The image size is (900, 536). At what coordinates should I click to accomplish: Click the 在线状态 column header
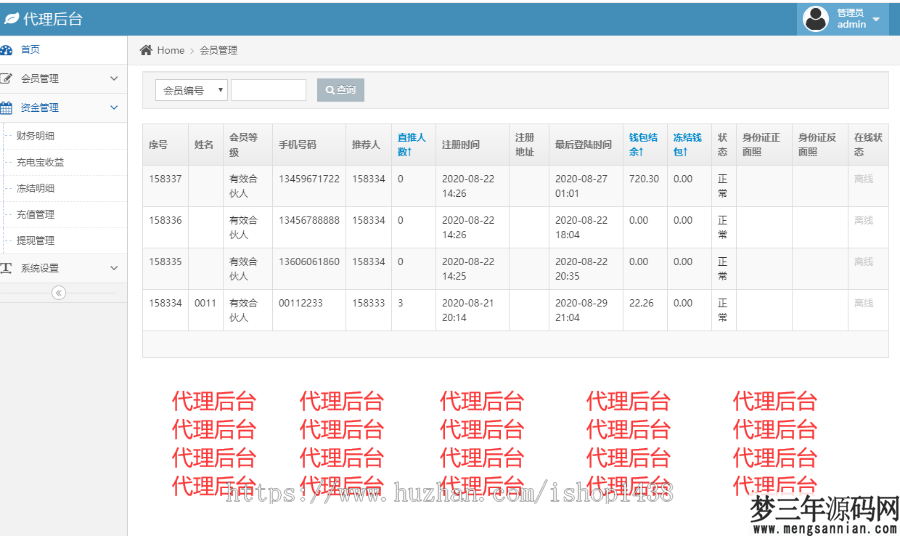point(868,145)
